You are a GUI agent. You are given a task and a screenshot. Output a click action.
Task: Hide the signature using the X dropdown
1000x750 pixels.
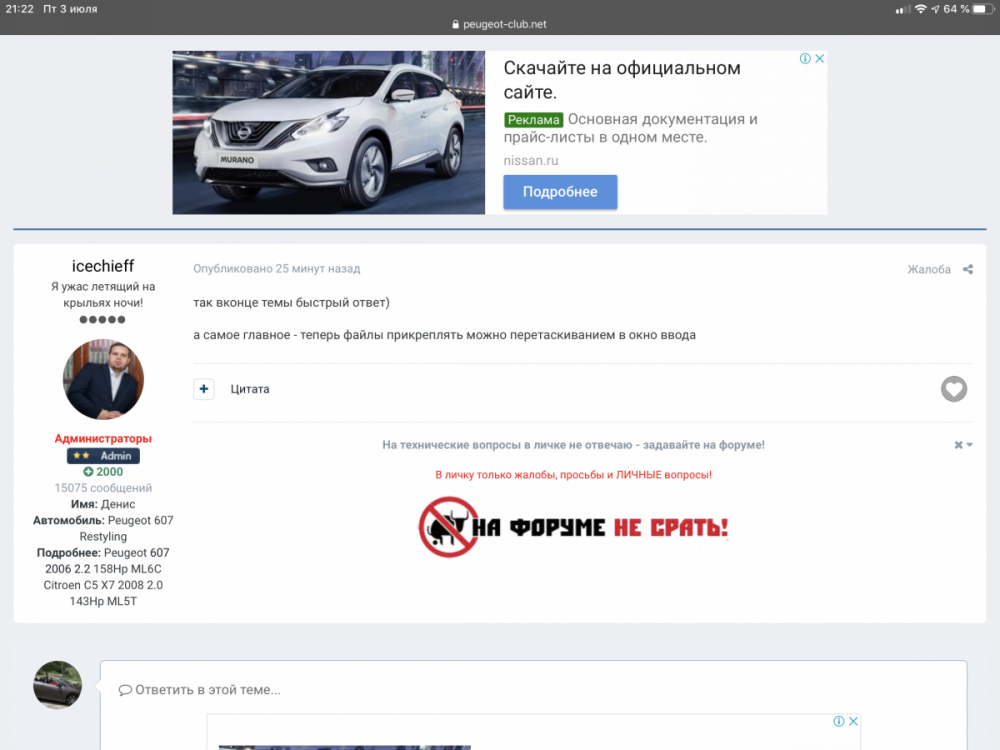[963, 445]
